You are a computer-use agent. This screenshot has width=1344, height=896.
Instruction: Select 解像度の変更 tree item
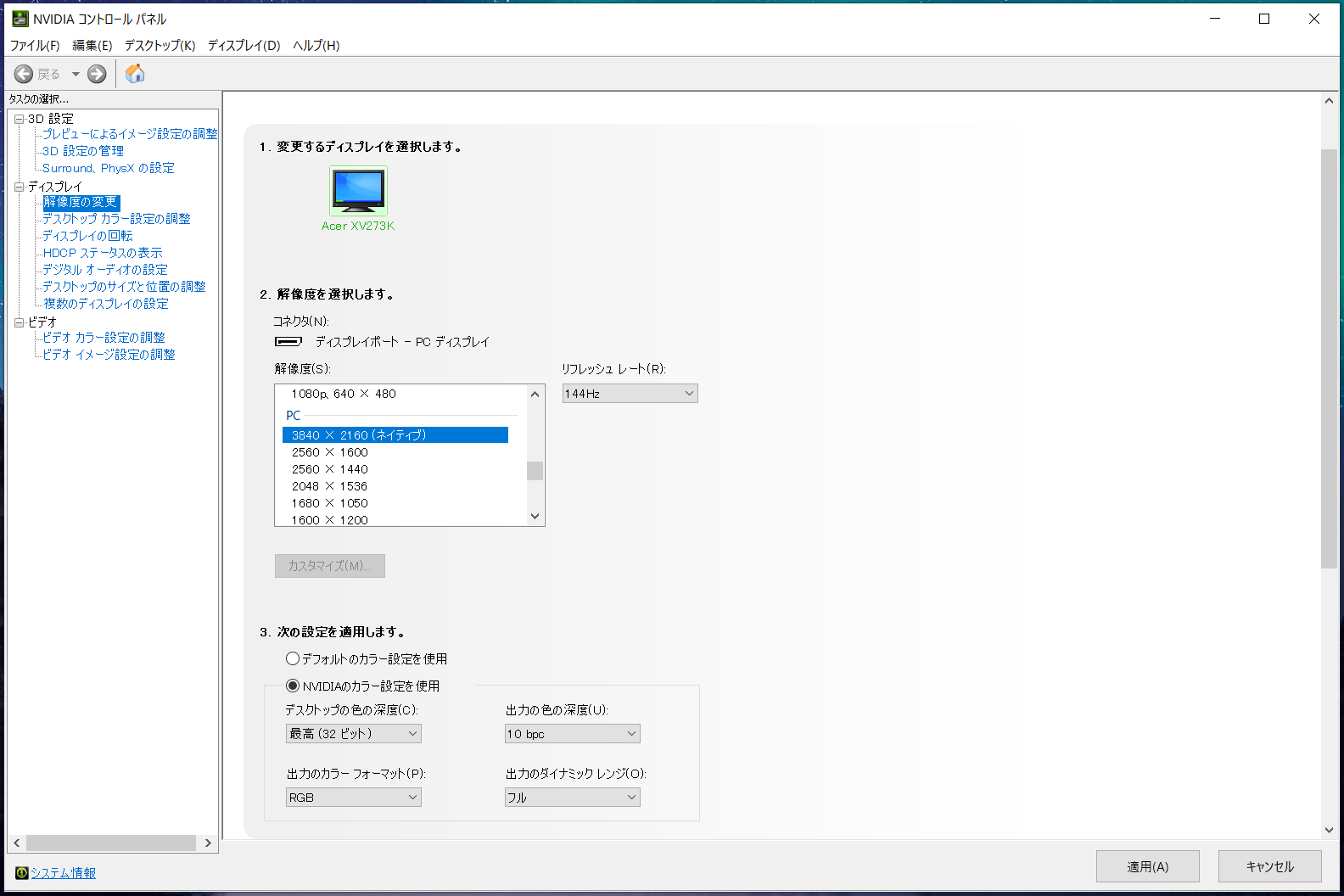point(81,202)
